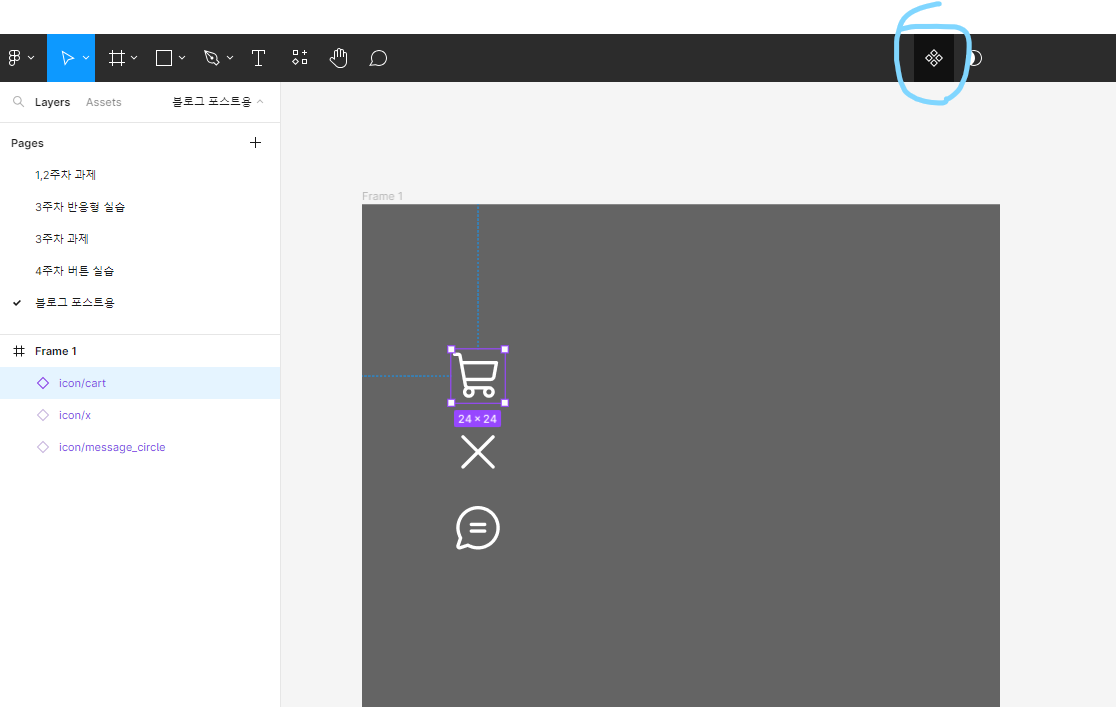Open shape tools dropdown arrow
The image size is (1116, 707).
pos(182,58)
